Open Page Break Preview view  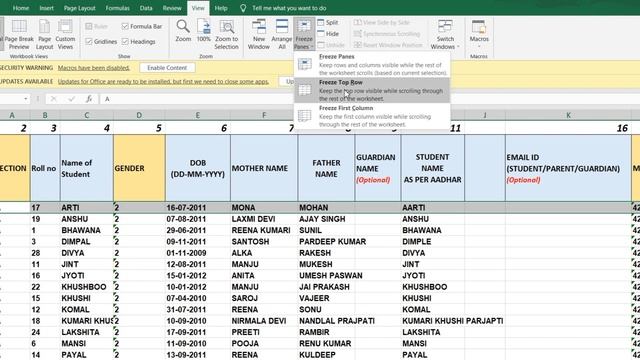point(19,35)
